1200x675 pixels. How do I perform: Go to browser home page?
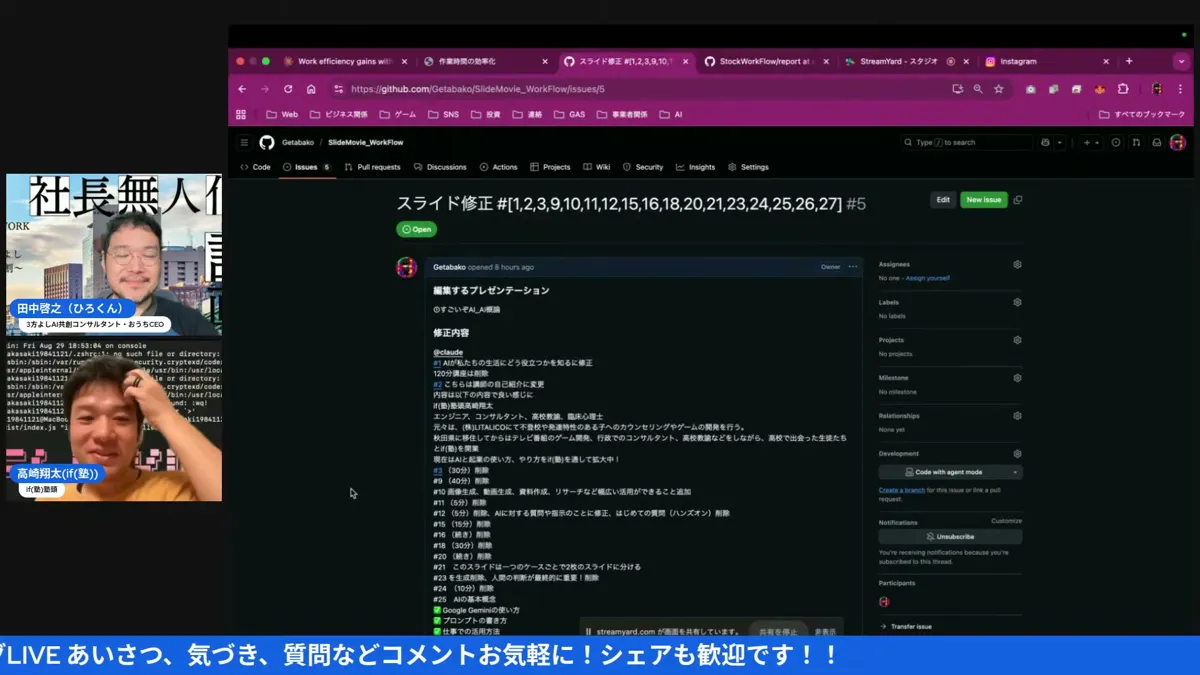(x=311, y=89)
